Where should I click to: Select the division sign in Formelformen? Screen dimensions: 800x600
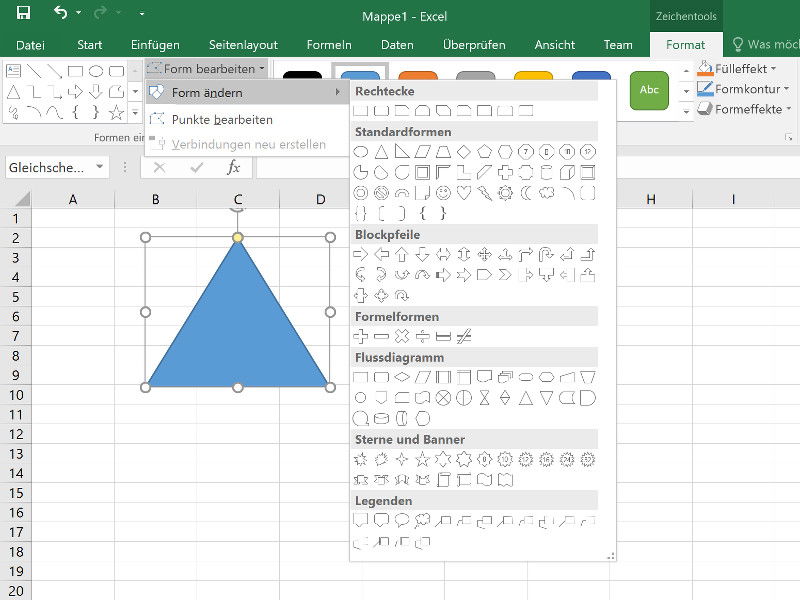coord(422,336)
